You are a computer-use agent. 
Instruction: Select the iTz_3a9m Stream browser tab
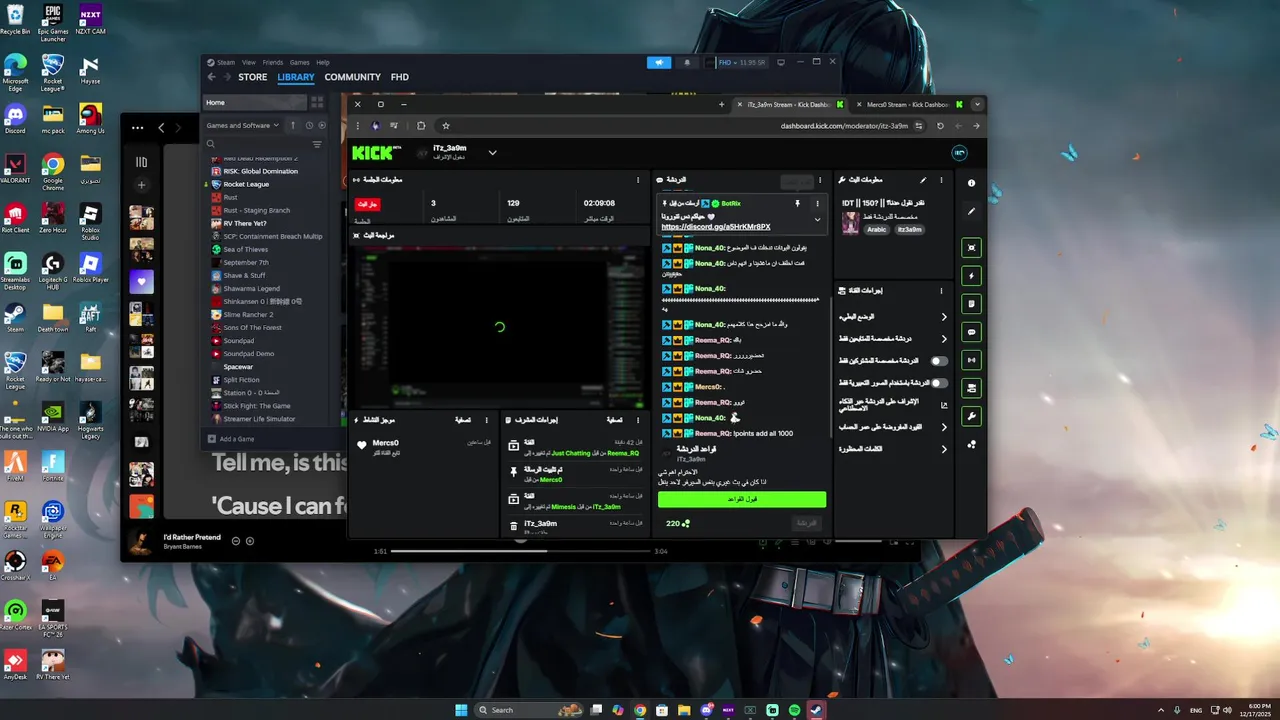pyautogui.click(x=789, y=104)
